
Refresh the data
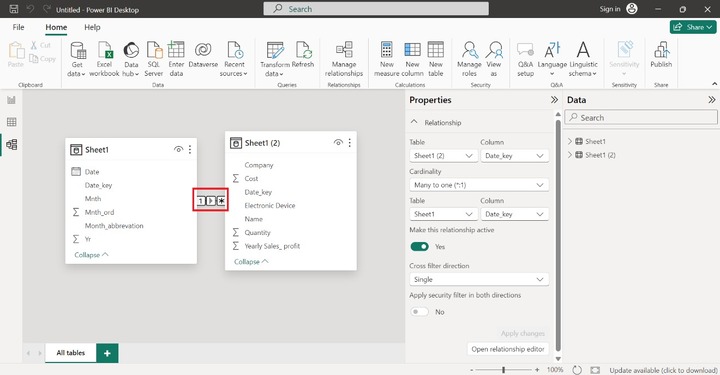point(303,55)
